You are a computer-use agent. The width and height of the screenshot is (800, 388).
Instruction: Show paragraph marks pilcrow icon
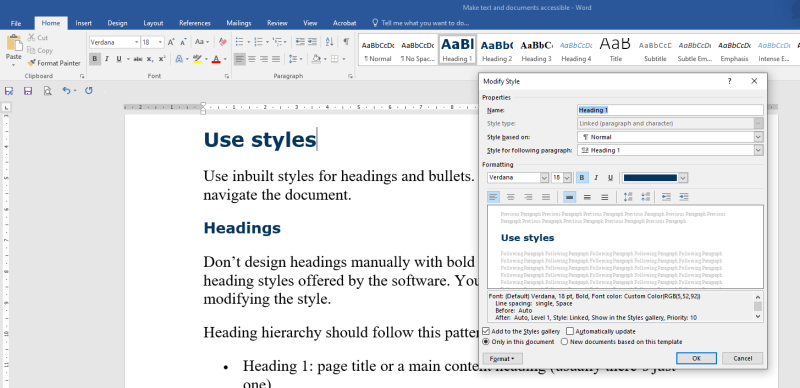pyautogui.click(x=346, y=42)
